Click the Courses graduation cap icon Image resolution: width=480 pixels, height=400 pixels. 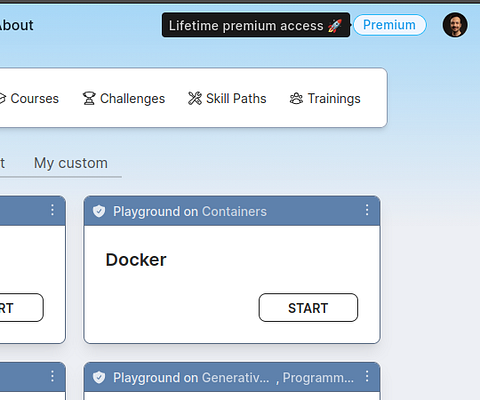click(3, 98)
